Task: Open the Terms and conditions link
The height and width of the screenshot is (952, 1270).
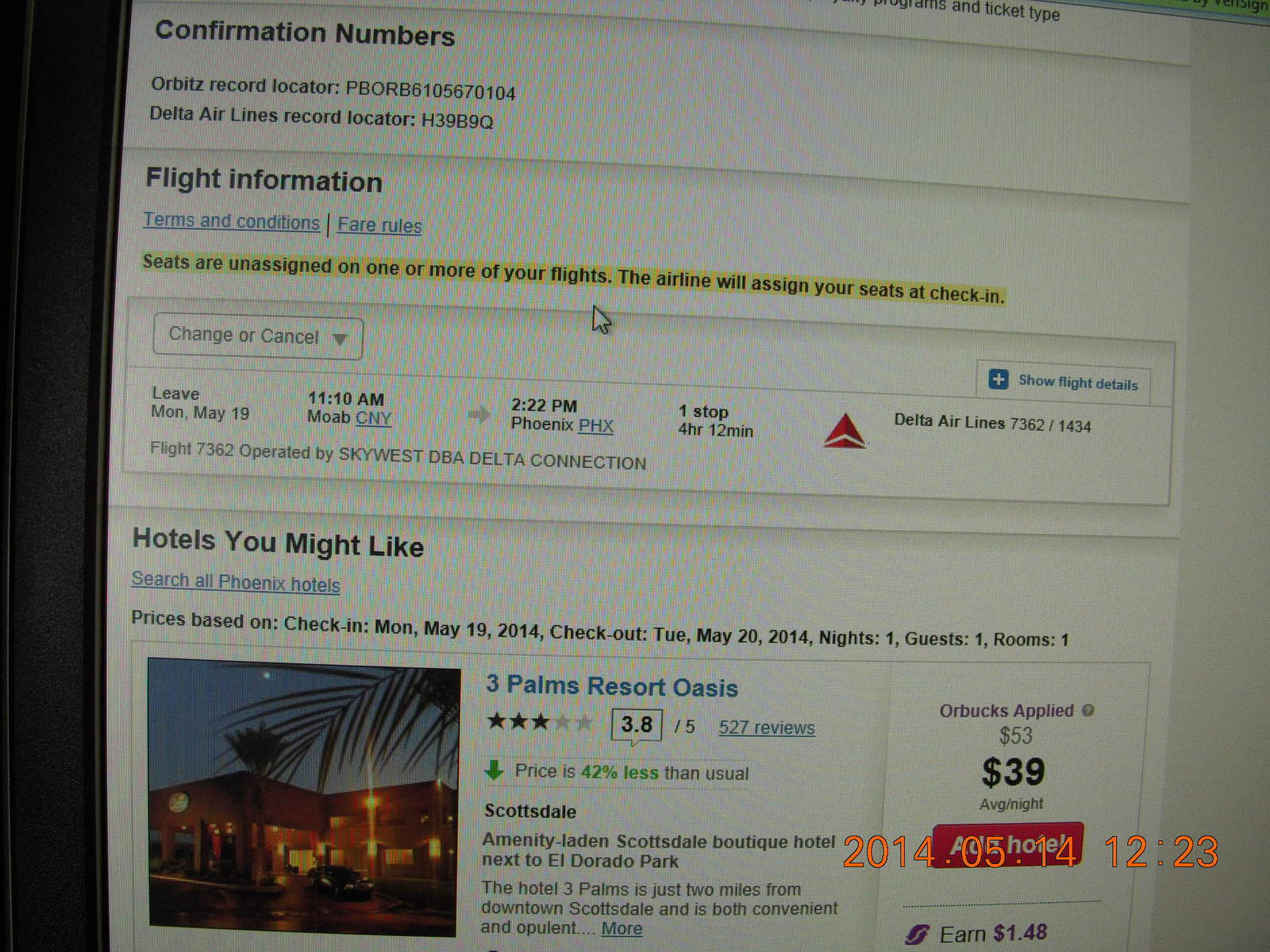Action: [x=231, y=221]
